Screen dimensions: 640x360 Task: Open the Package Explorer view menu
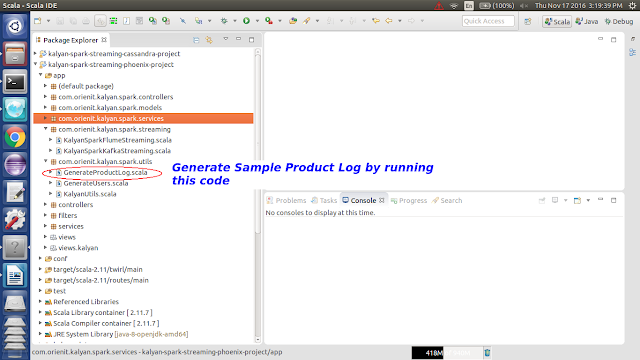coord(225,39)
